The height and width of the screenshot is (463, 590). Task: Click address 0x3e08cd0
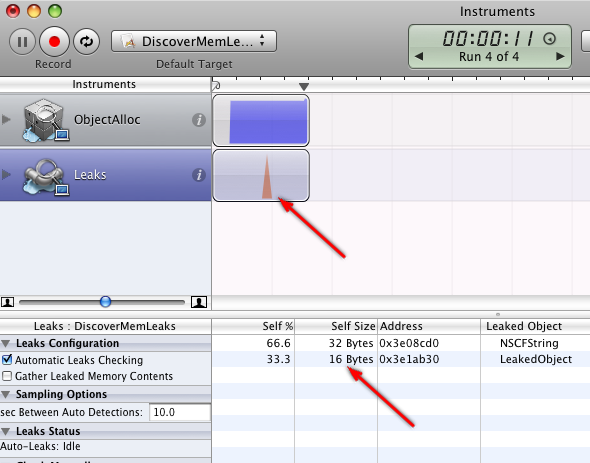tap(409, 343)
